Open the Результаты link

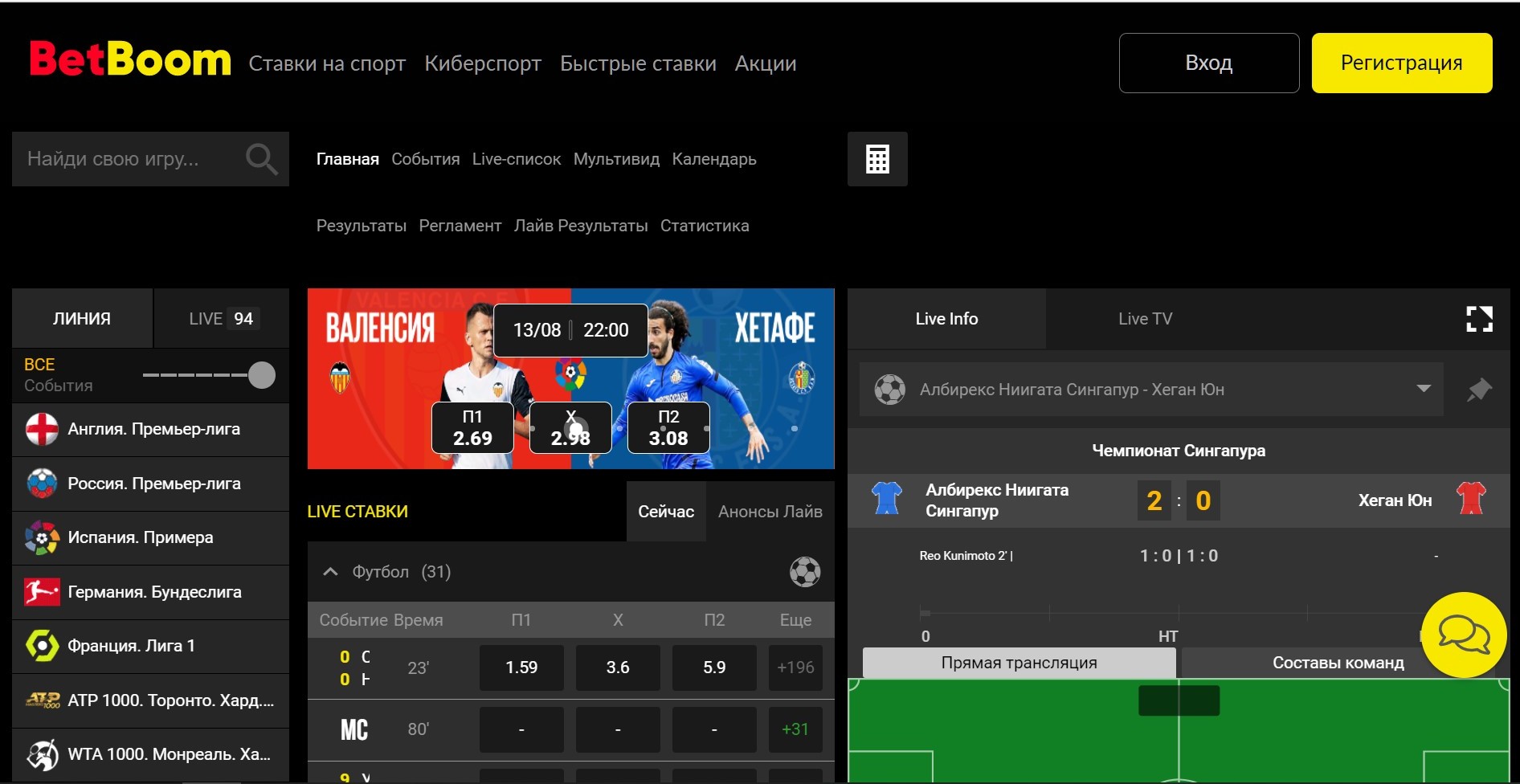pos(362,226)
